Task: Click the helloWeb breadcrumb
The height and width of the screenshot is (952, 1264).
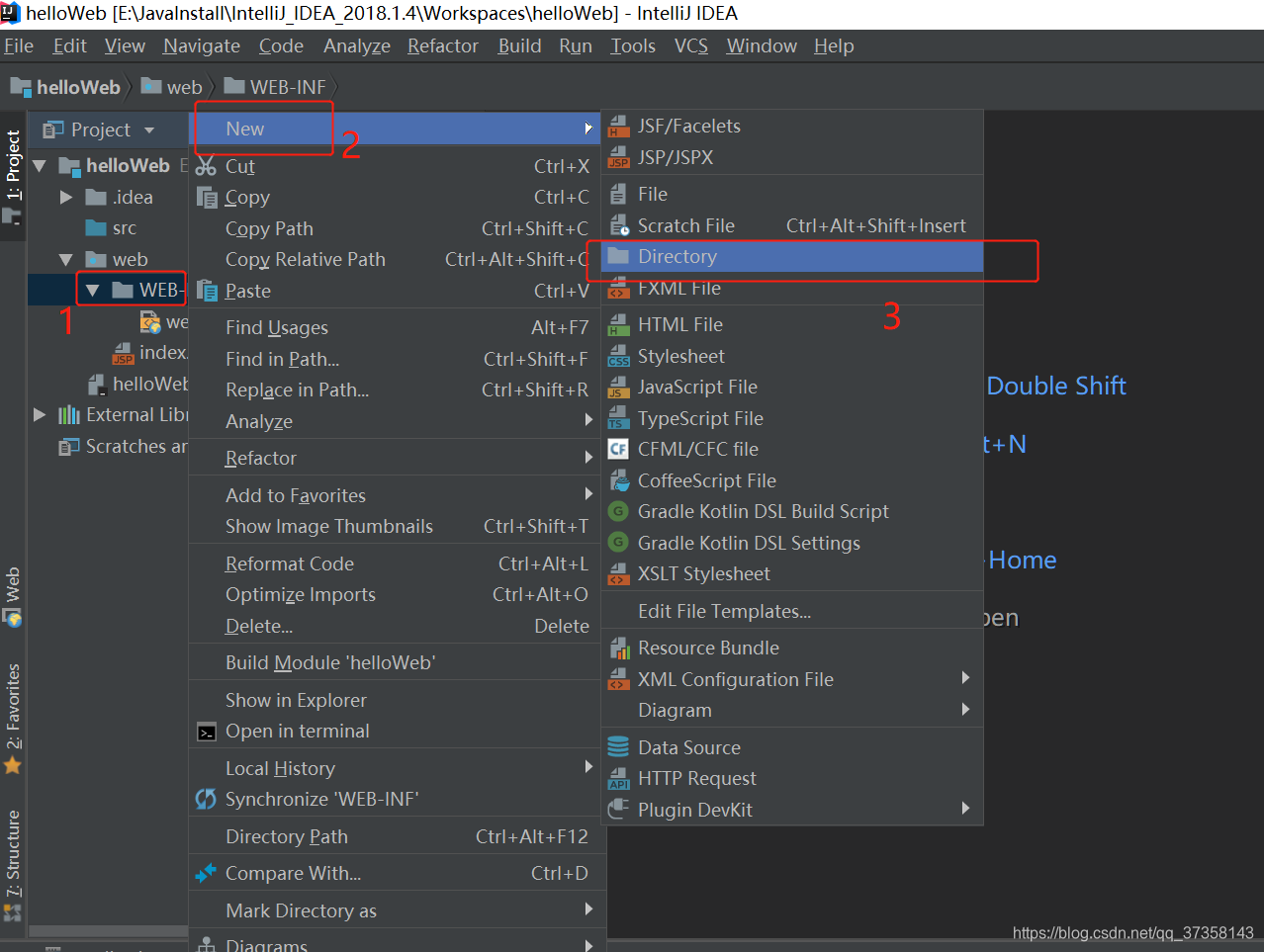Action: 66,87
